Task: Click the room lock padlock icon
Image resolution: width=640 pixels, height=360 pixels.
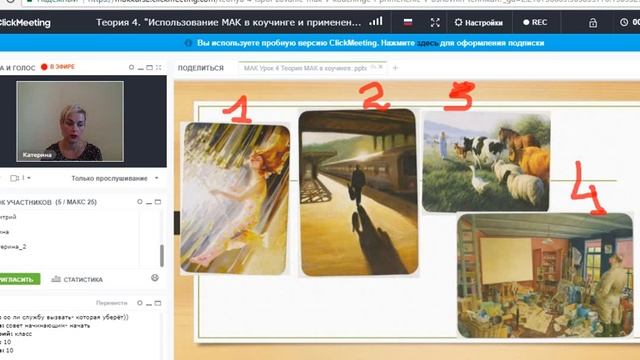Action: click(x=593, y=23)
